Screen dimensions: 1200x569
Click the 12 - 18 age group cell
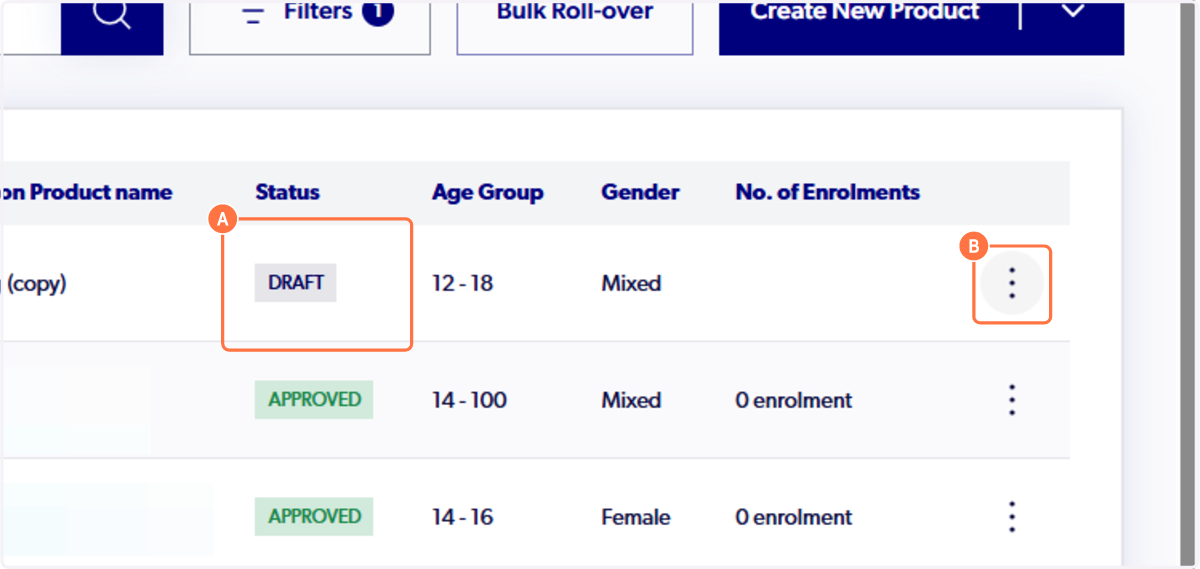click(x=462, y=283)
